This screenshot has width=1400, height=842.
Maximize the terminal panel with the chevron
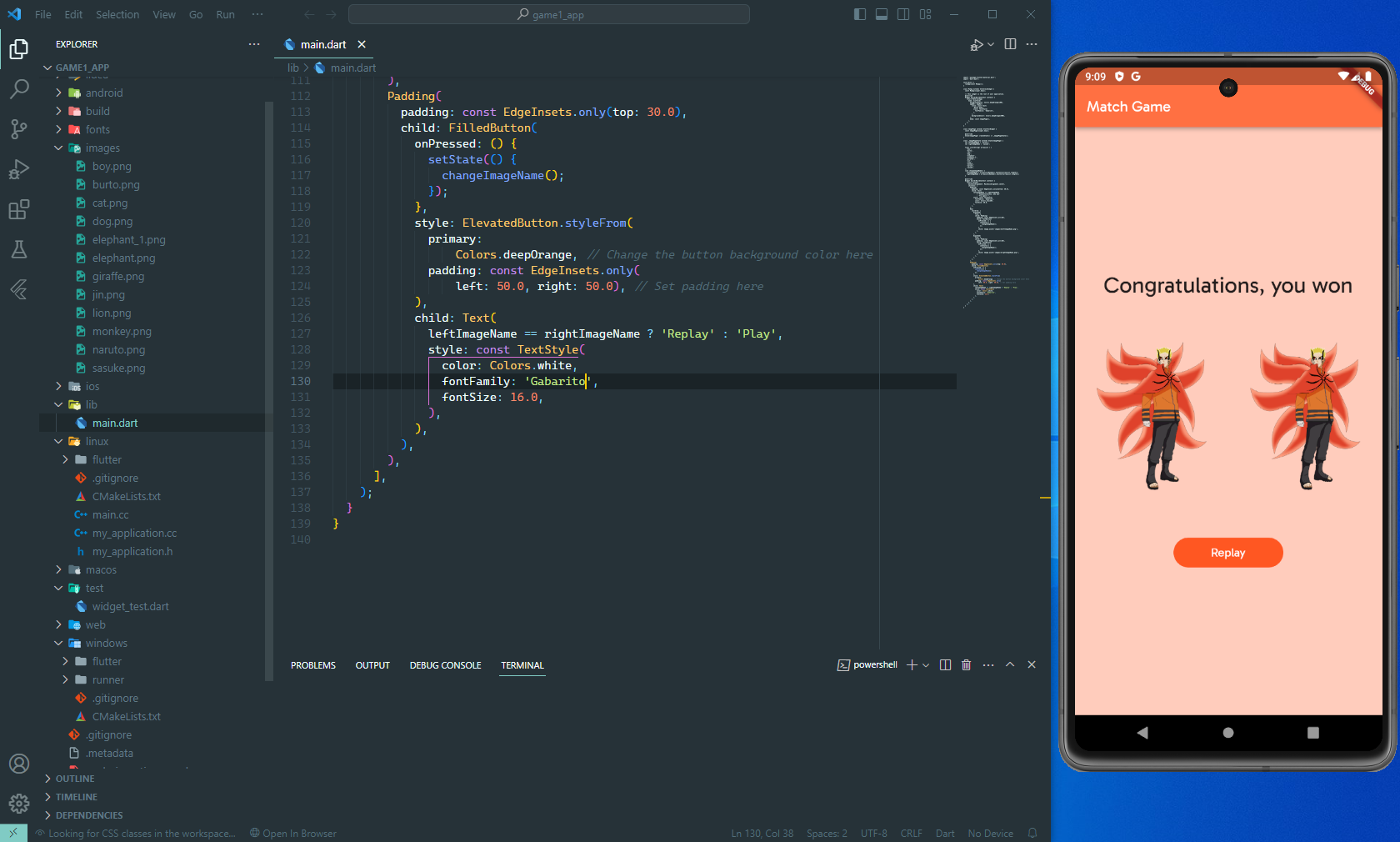click(1009, 665)
